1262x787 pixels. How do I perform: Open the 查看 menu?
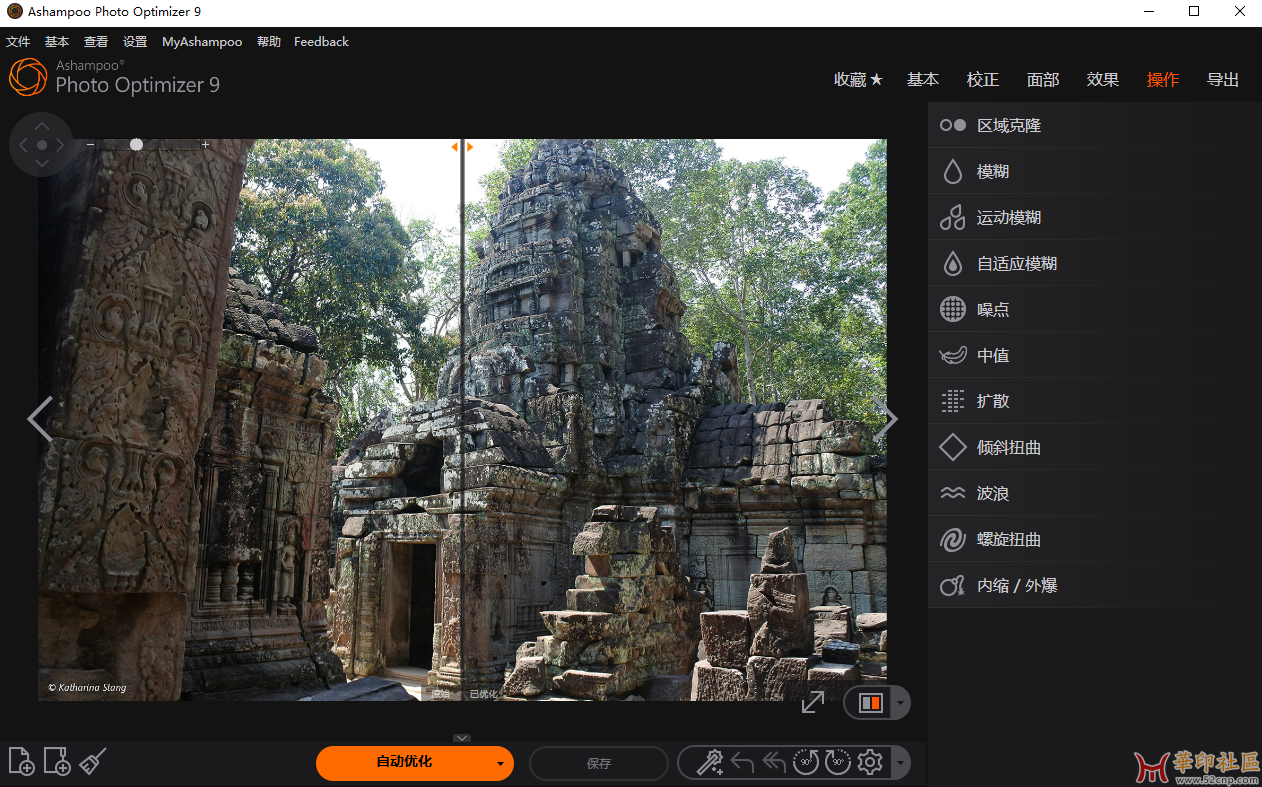click(96, 42)
